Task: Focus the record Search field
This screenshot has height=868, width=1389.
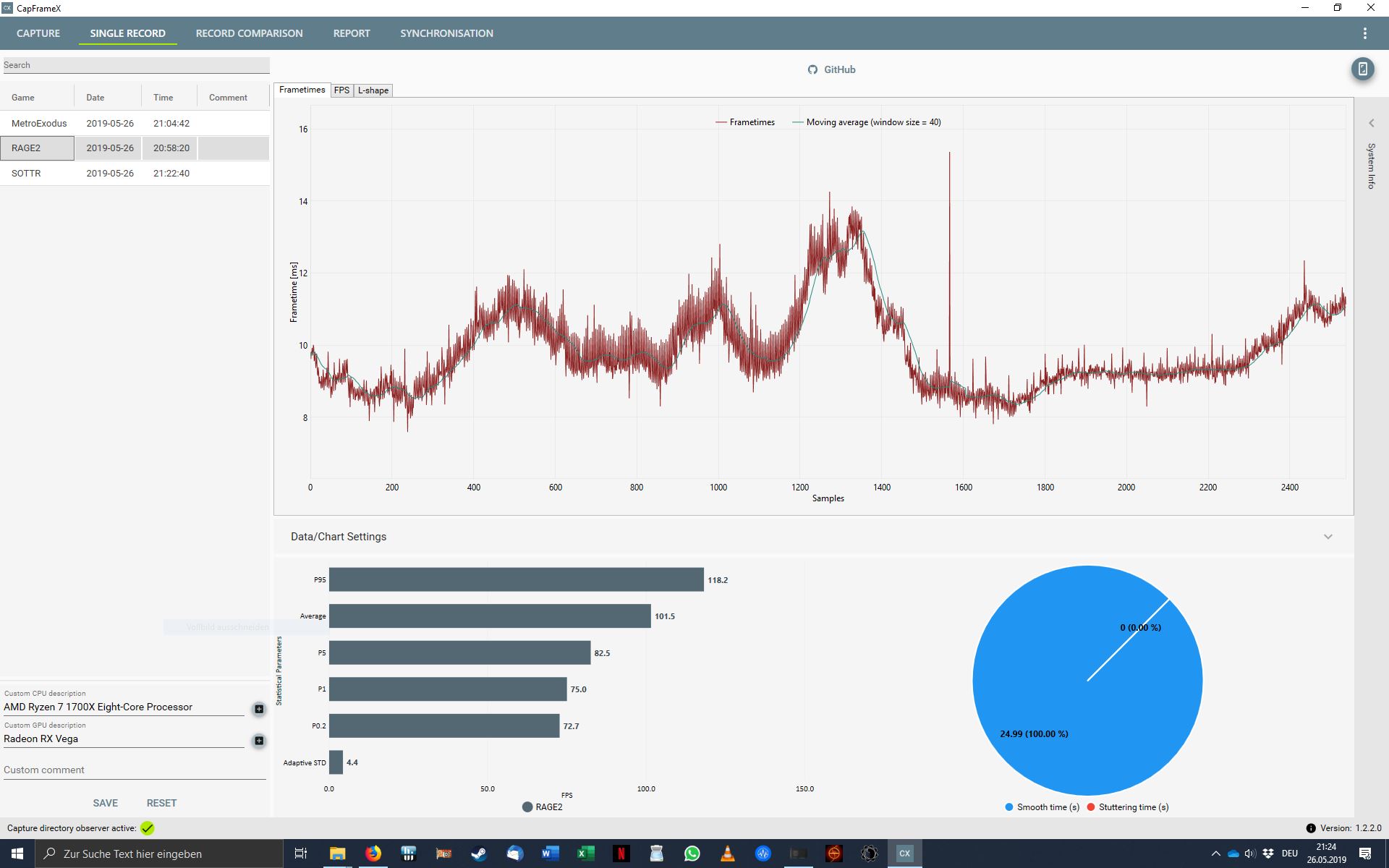Action: click(x=136, y=65)
